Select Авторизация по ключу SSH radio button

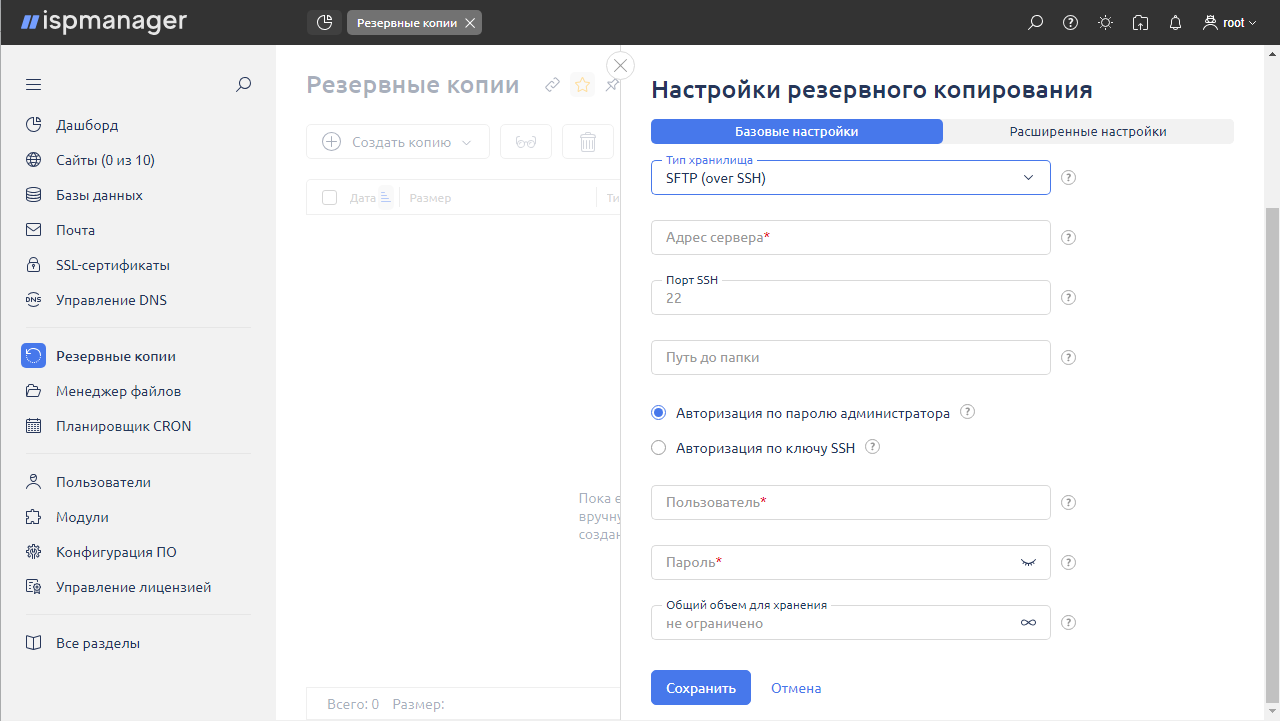pos(658,448)
